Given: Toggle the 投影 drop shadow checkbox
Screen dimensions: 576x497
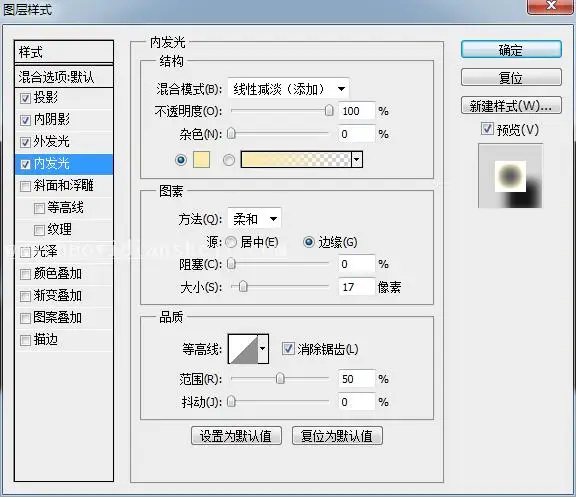Looking at the screenshot, I should [x=25, y=98].
